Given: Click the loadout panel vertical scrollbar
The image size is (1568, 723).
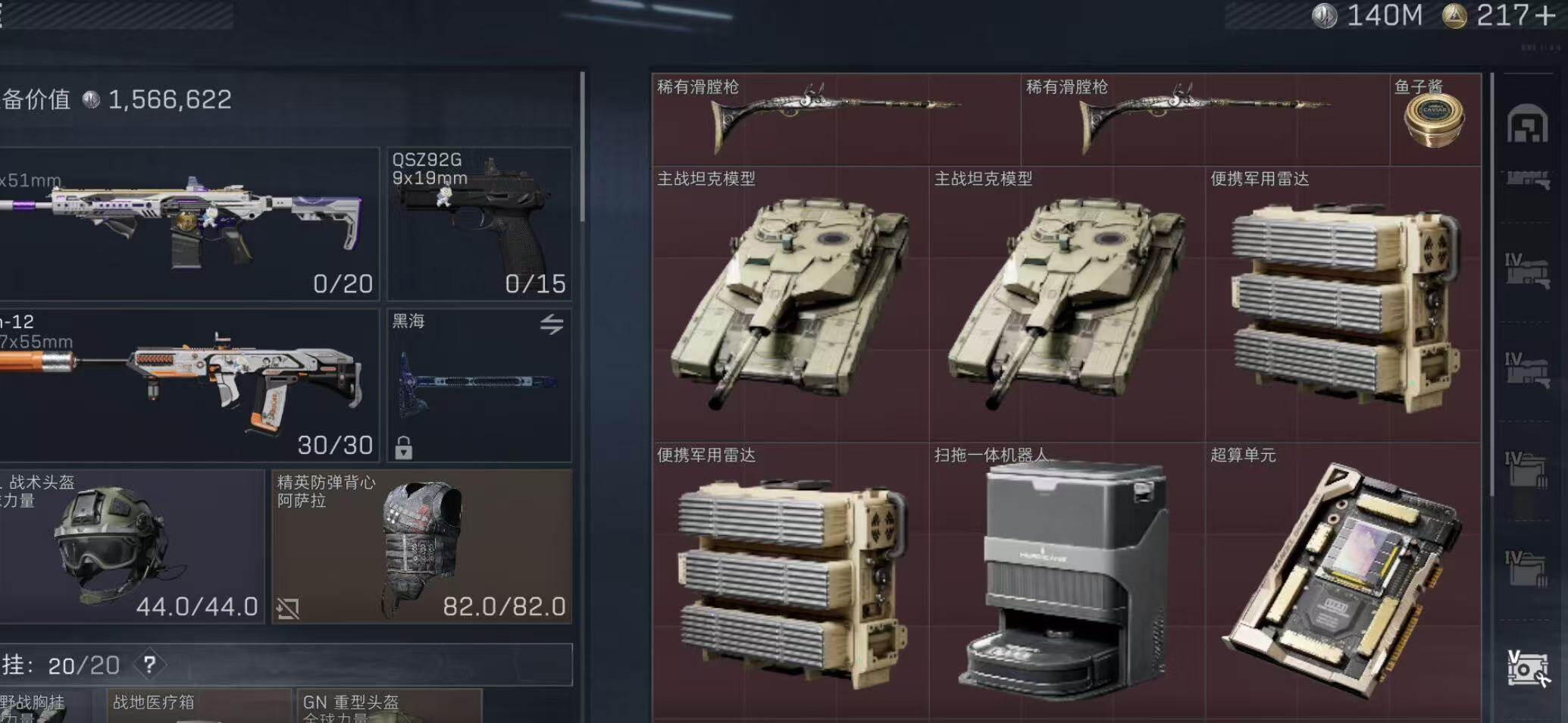Looking at the screenshot, I should (x=582, y=147).
